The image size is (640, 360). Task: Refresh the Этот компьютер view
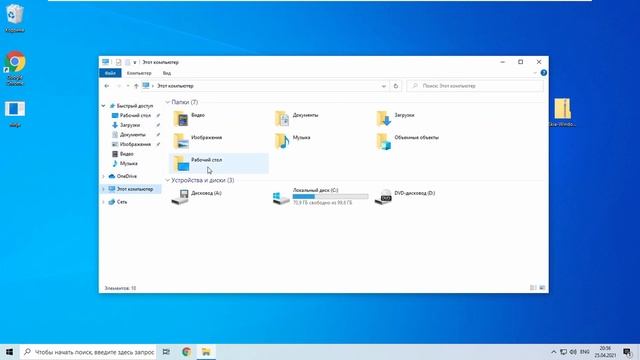pos(396,86)
